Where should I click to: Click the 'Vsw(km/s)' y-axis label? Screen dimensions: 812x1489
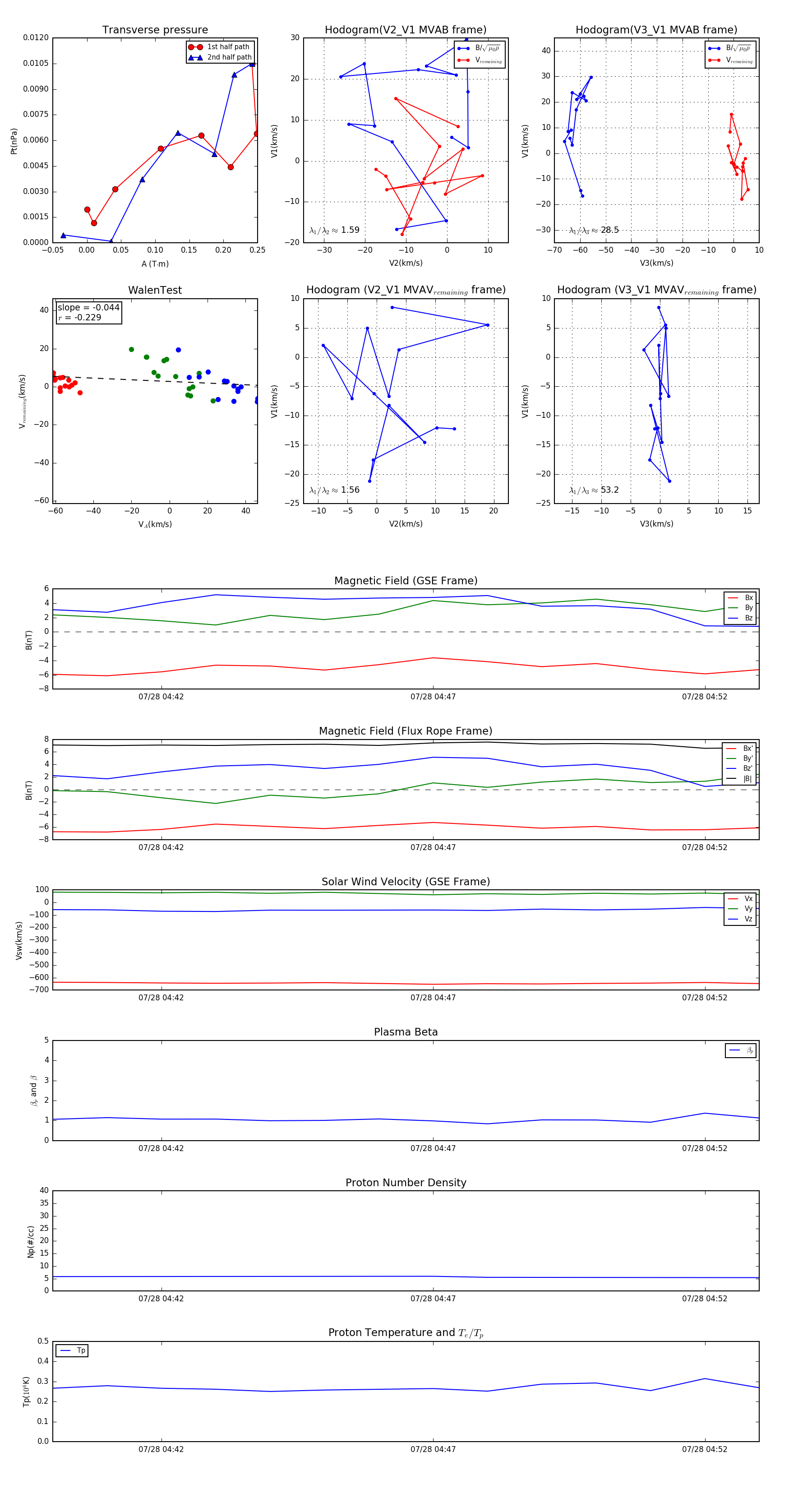pos(18,940)
